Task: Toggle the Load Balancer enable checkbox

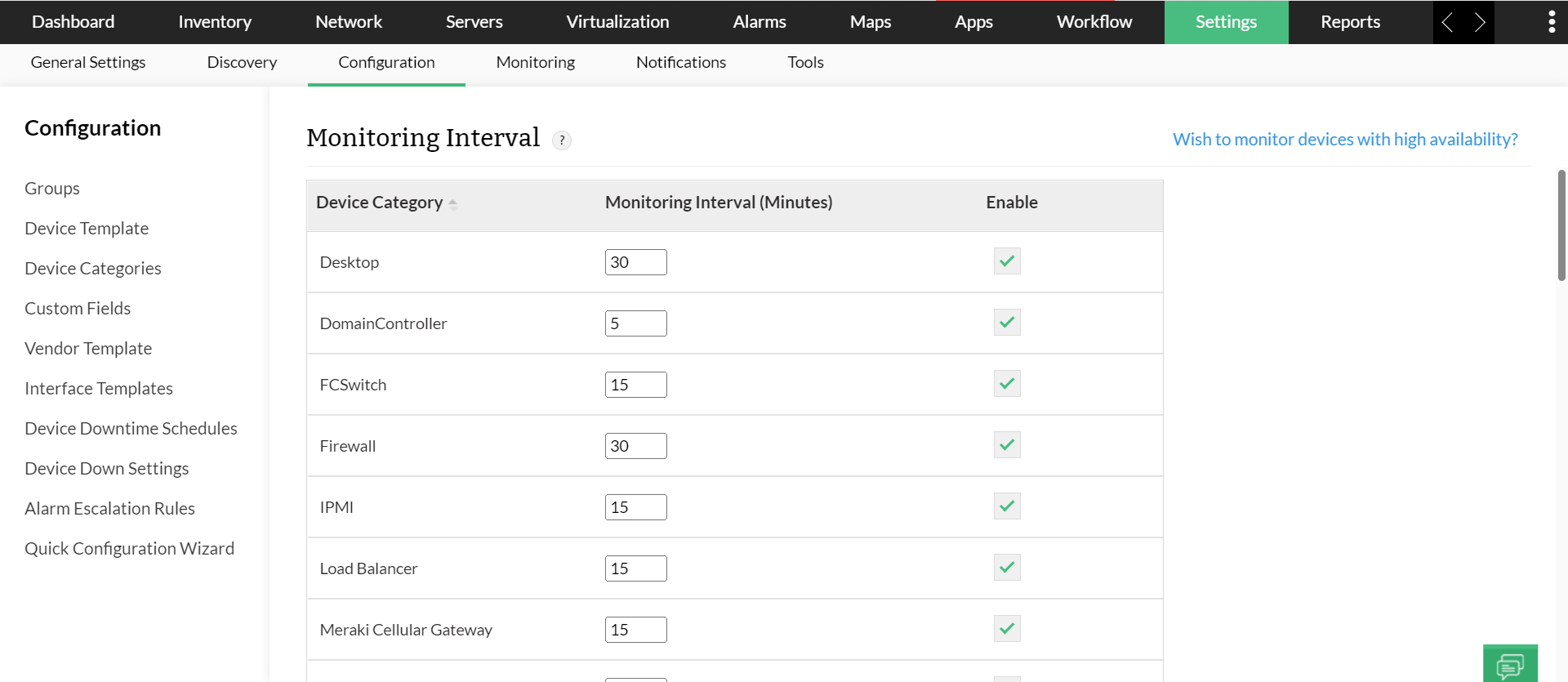Action: tap(1007, 568)
